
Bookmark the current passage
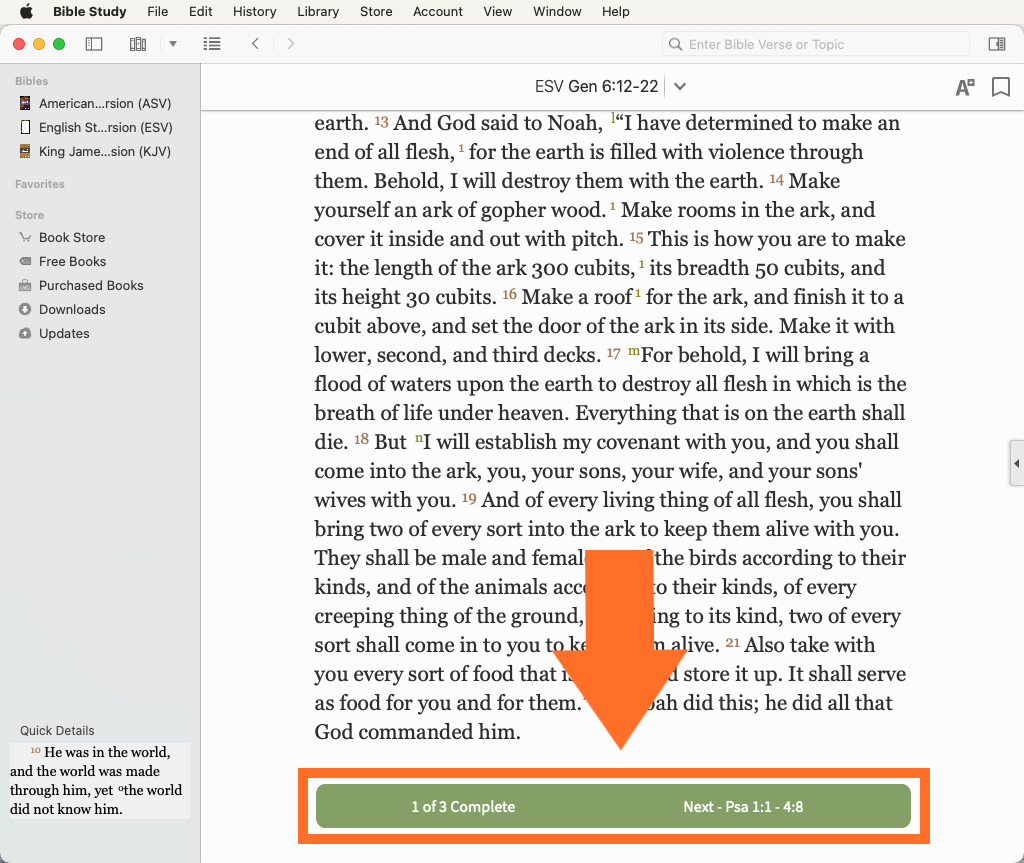(x=1000, y=87)
